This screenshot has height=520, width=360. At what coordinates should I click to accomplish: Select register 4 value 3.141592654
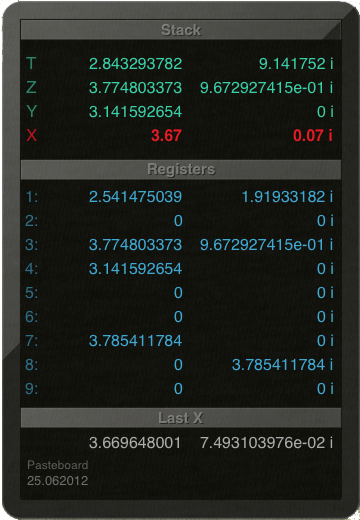(x=135, y=269)
